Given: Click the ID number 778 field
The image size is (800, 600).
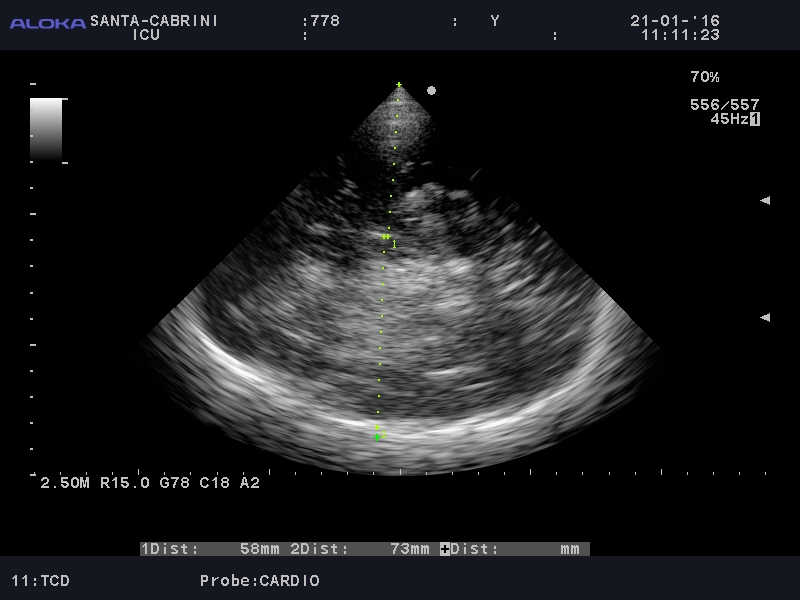Looking at the screenshot, I should point(324,20).
